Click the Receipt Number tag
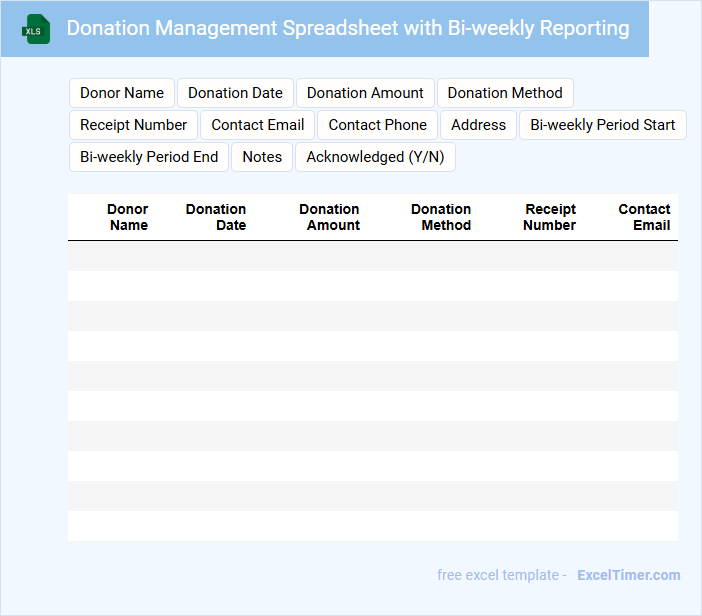 pyautogui.click(x=133, y=125)
